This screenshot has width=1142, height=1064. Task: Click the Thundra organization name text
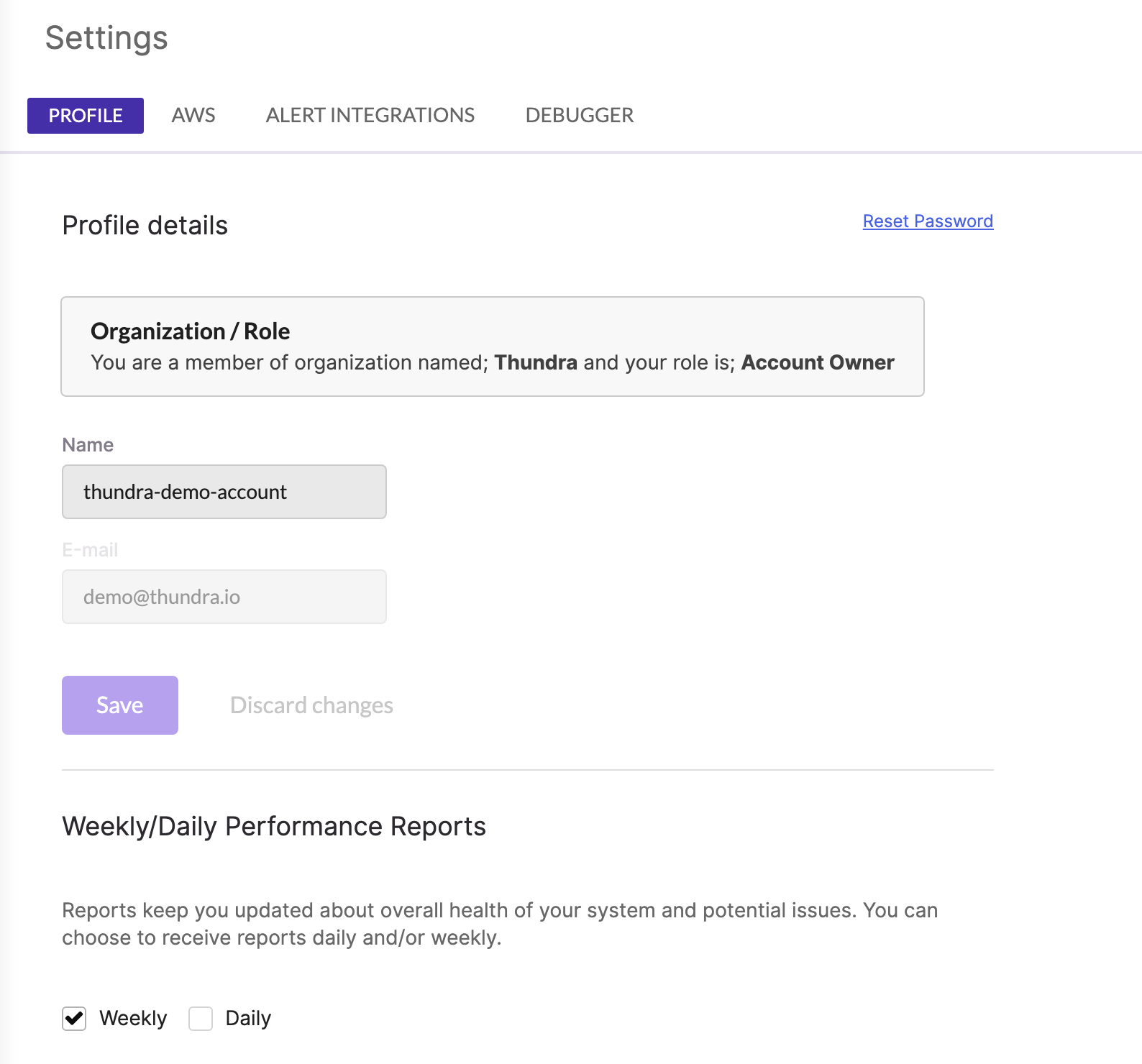click(536, 362)
